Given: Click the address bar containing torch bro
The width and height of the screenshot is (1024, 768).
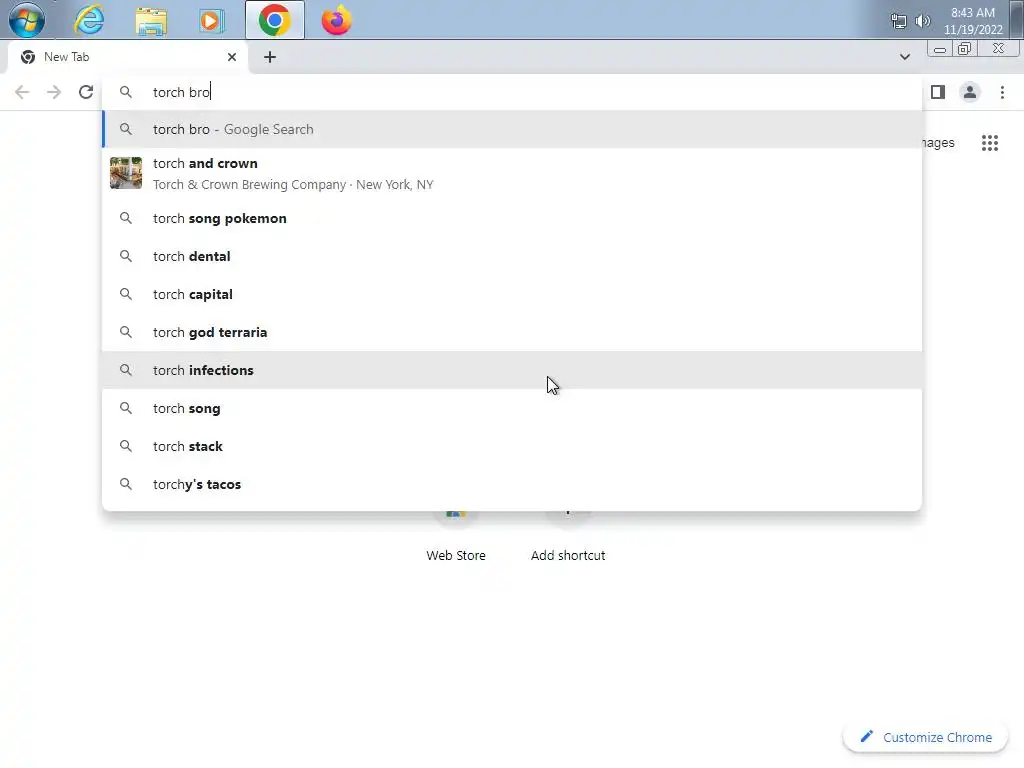Looking at the screenshot, I should (x=511, y=92).
